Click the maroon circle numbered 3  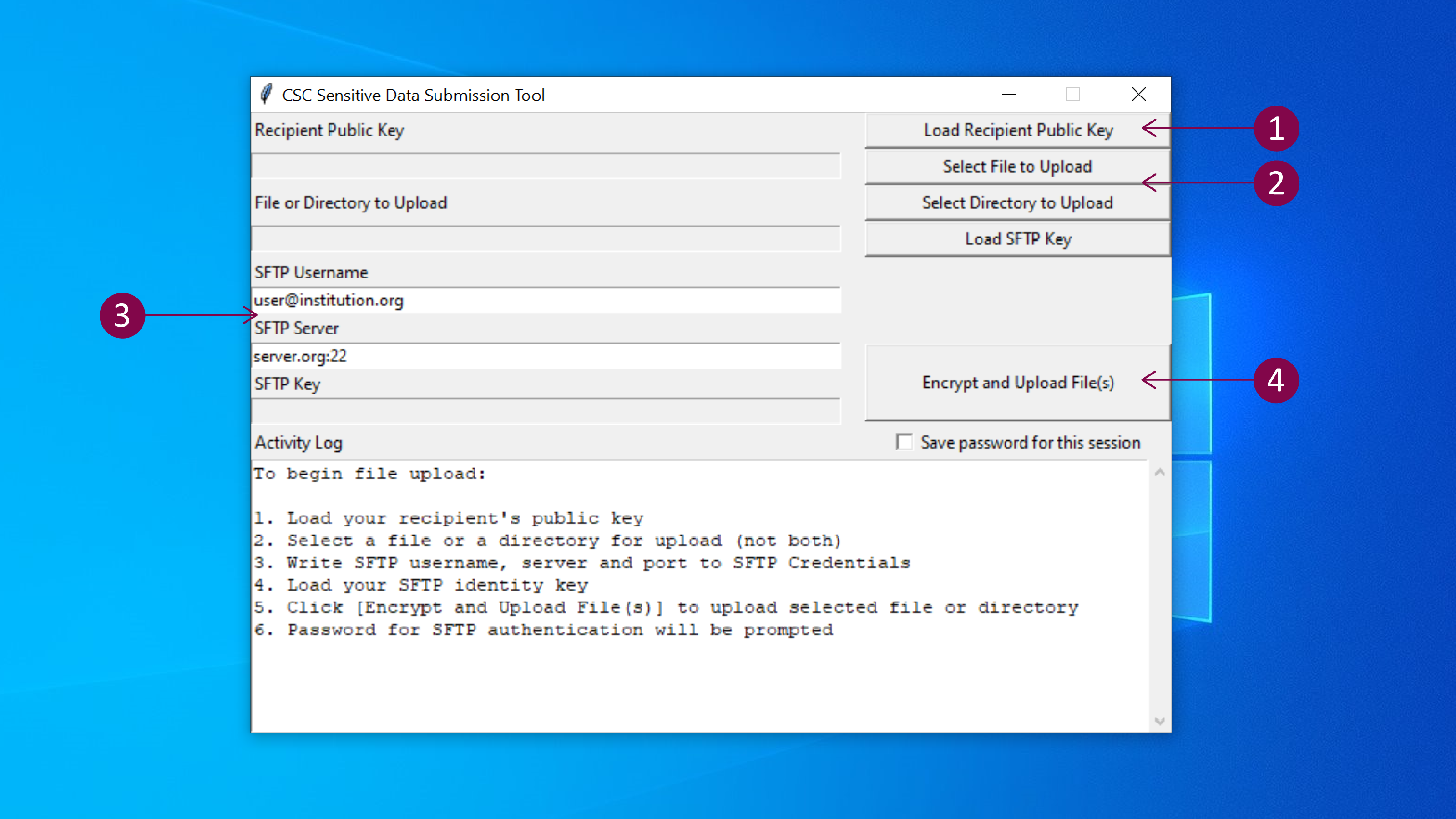pyautogui.click(x=122, y=315)
